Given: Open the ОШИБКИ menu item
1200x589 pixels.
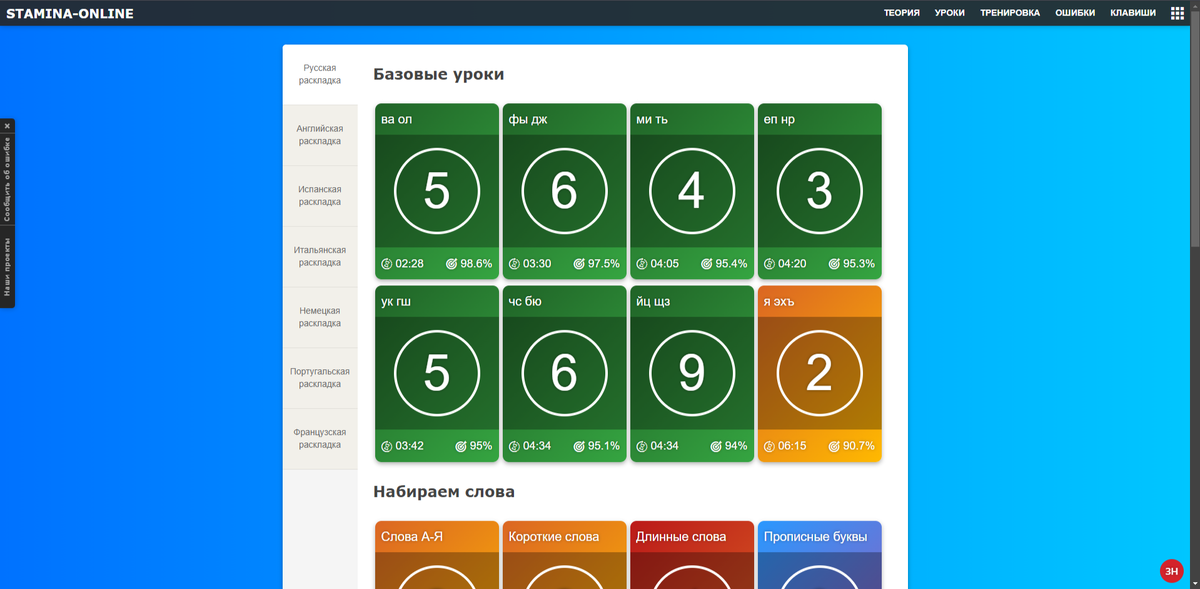Looking at the screenshot, I should point(1075,13).
